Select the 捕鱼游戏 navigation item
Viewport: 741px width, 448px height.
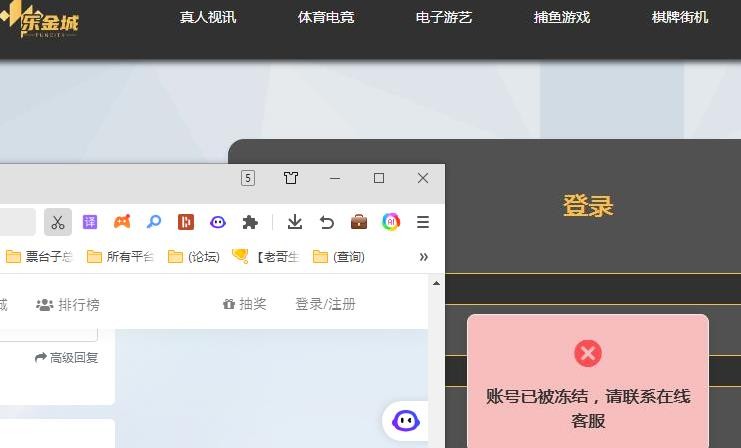562,17
